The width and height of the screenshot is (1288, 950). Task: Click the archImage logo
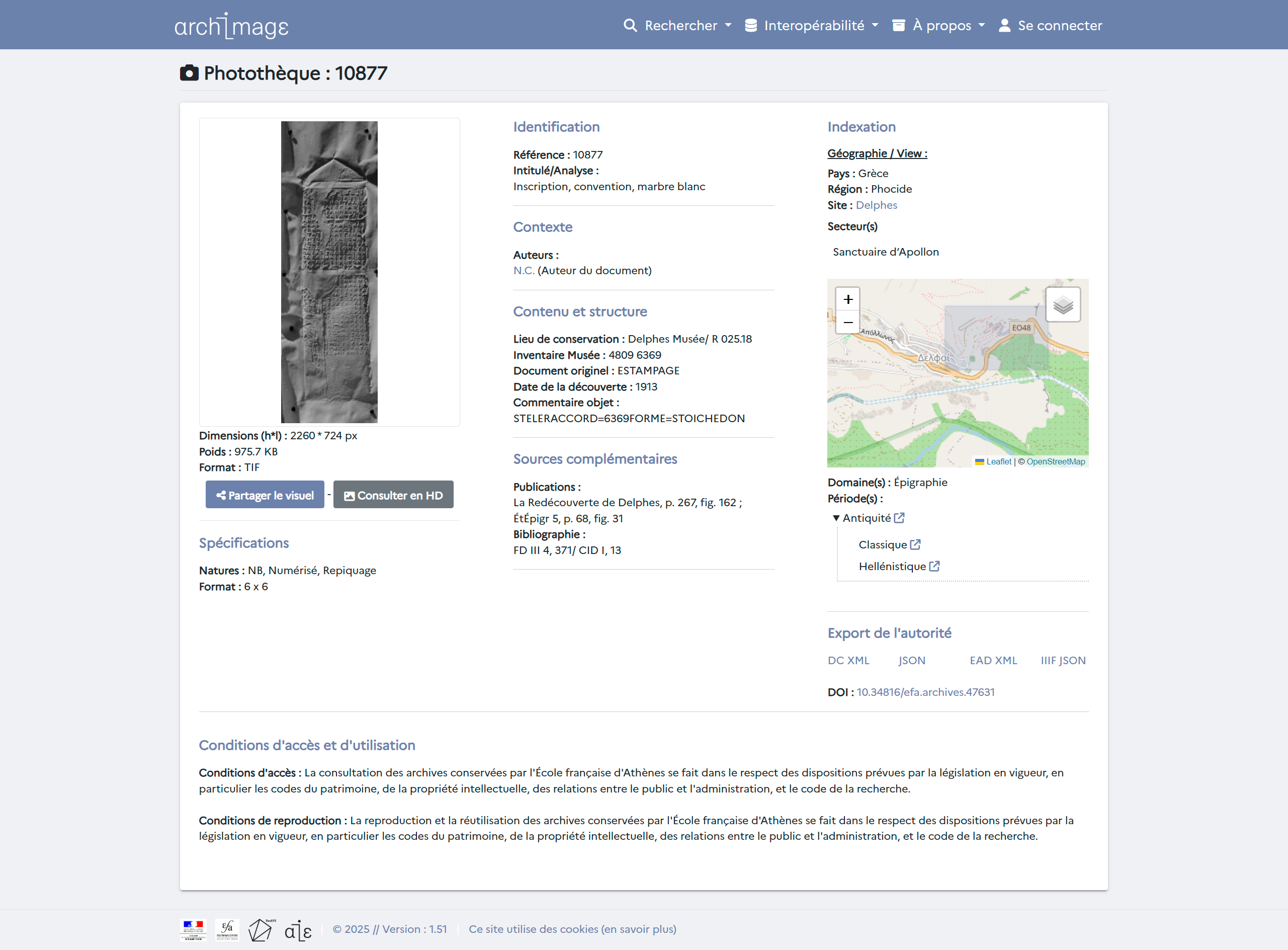click(x=231, y=26)
